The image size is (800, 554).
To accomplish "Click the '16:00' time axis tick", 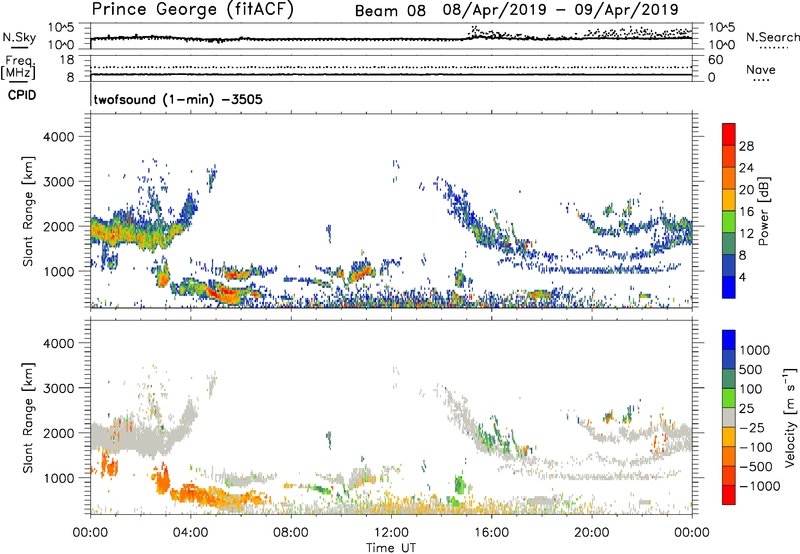I will [x=491, y=533].
